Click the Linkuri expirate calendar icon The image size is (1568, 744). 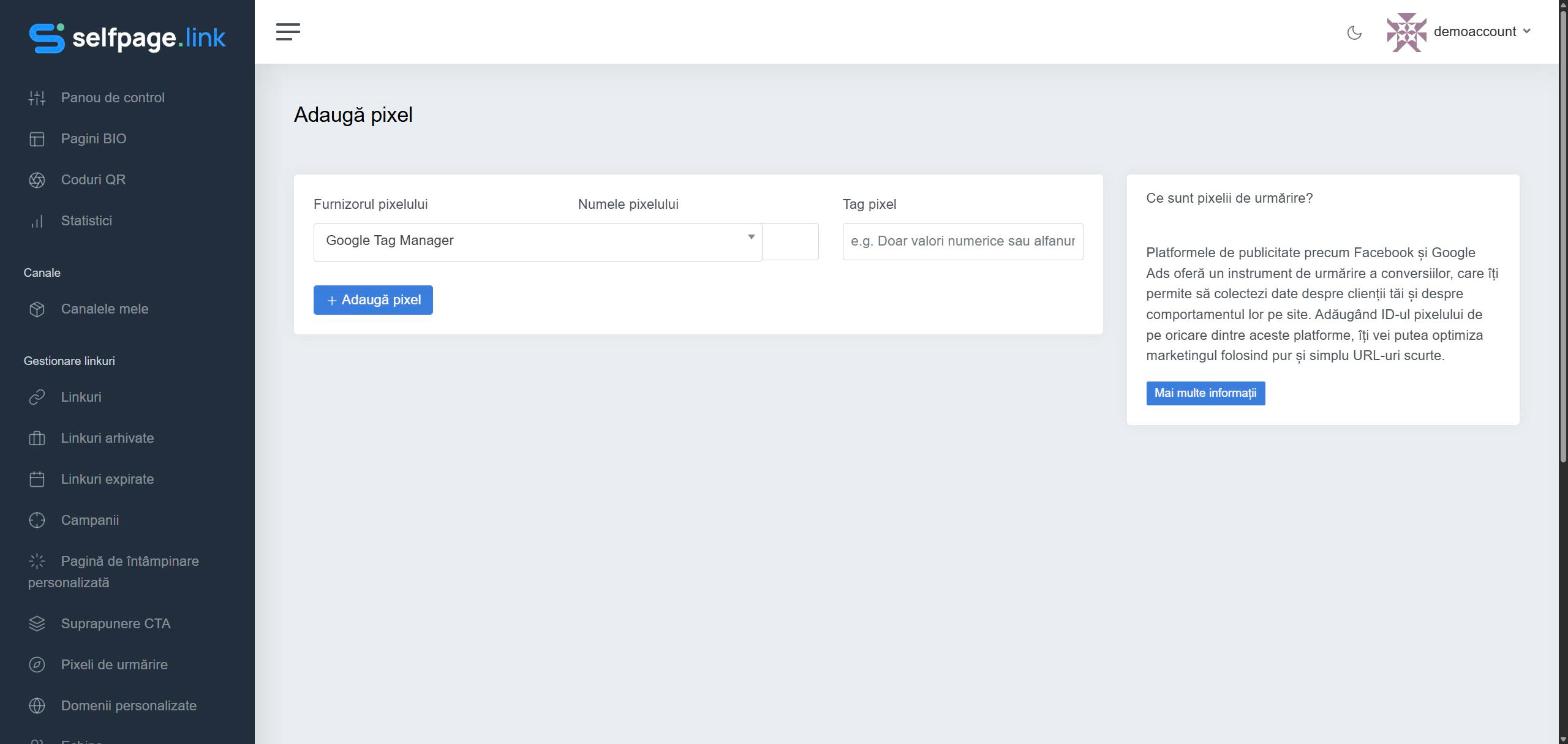[37, 479]
